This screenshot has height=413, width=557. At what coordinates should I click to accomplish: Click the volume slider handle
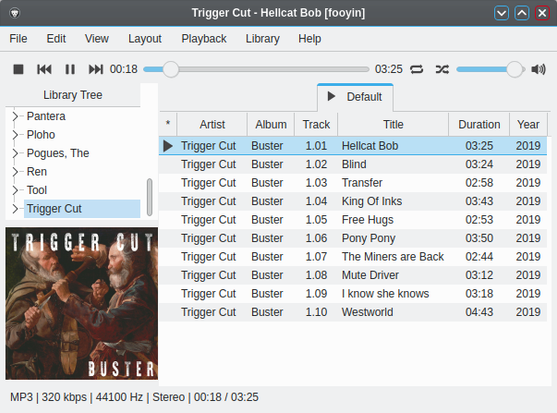pyautogui.click(x=514, y=69)
